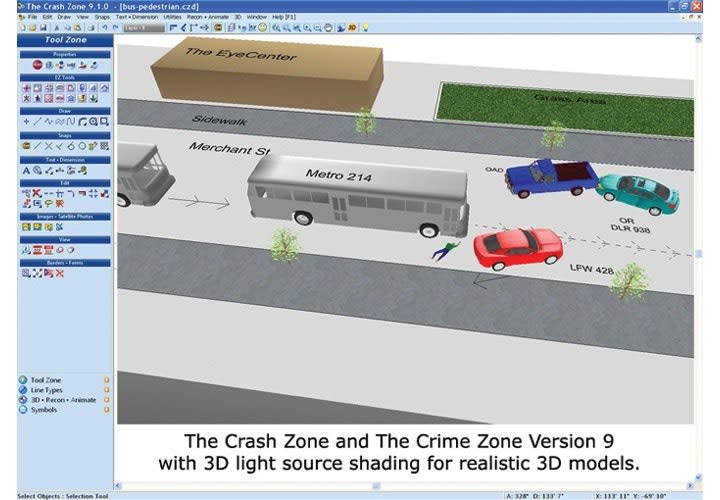Viewport: 720px width, 500px height.
Task: Click the red X delete icon in Edit section
Action: [x=37, y=194]
